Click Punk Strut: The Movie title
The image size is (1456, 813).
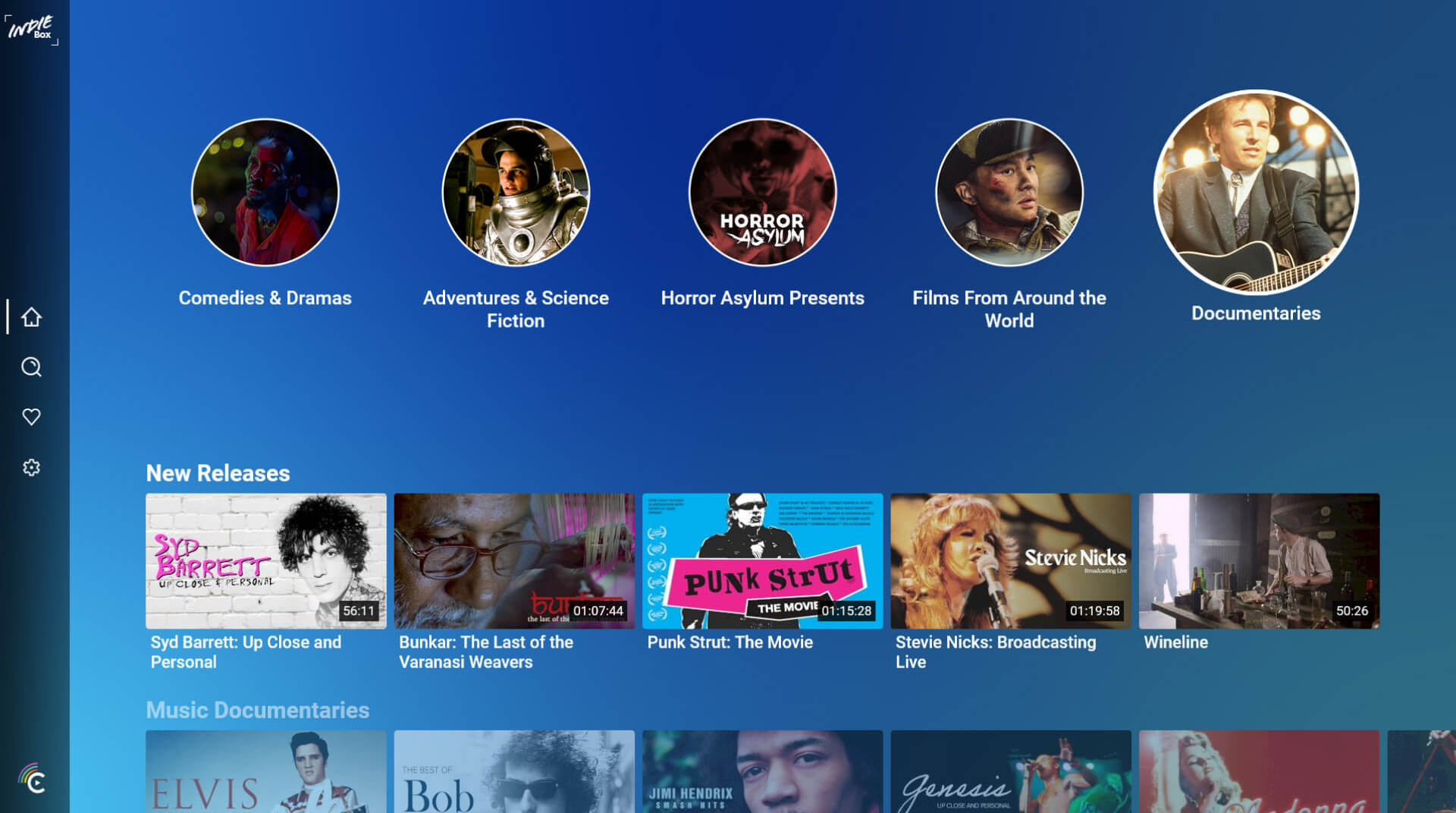pos(730,642)
